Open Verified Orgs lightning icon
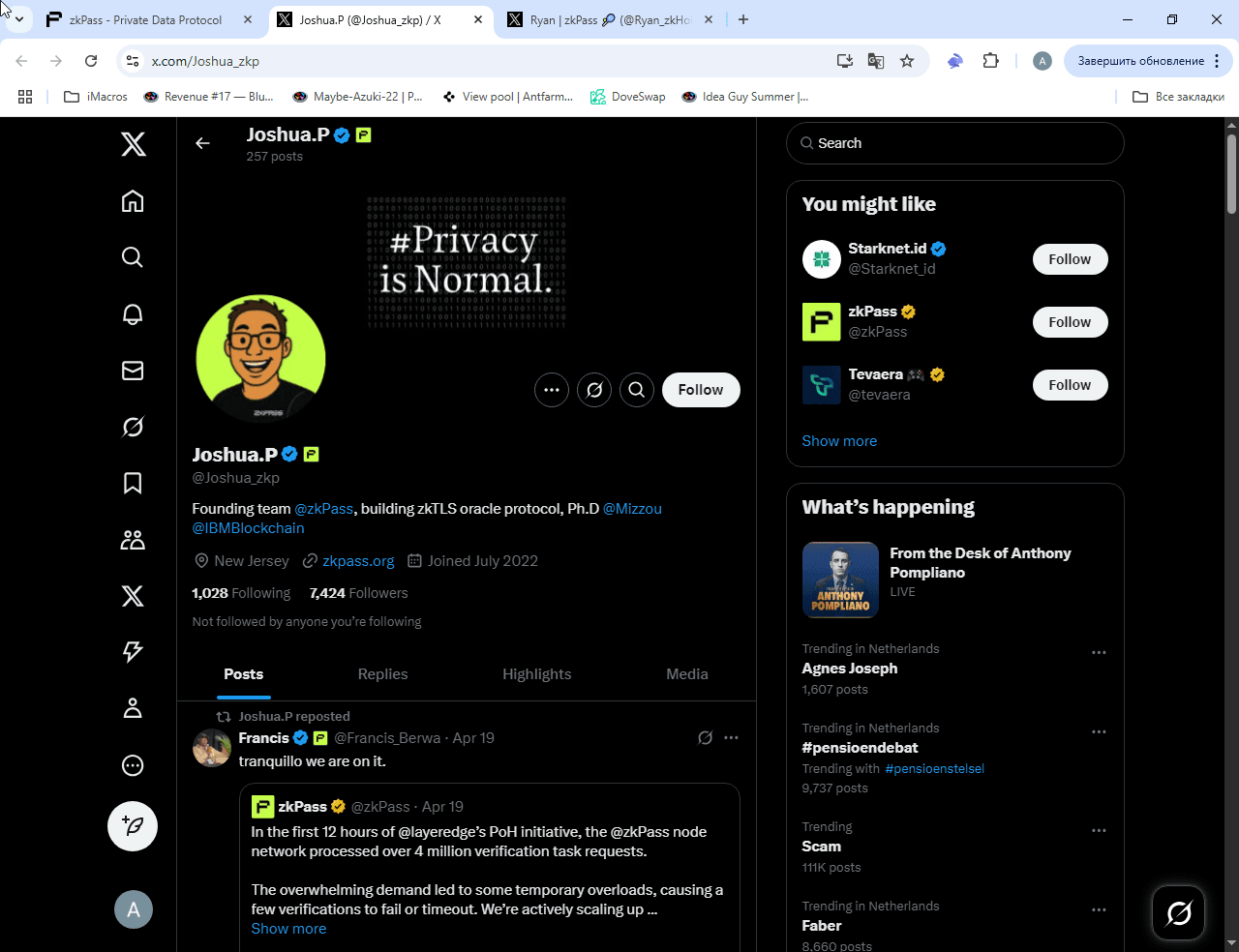Screen dimensions: 1239x952 [133, 652]
